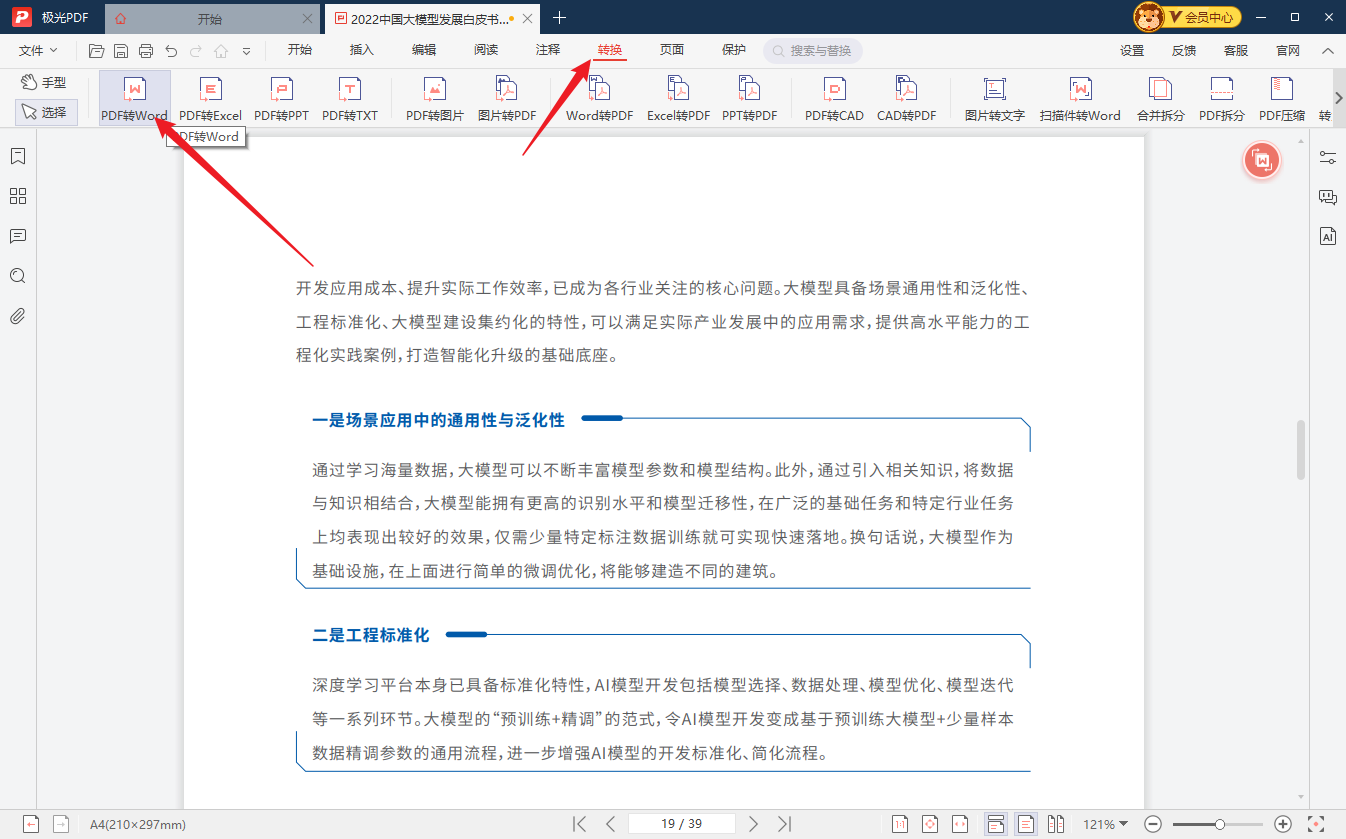Click the zoom slider handle in status bar
The image size is (1346, 839).
pos(1220,824)
